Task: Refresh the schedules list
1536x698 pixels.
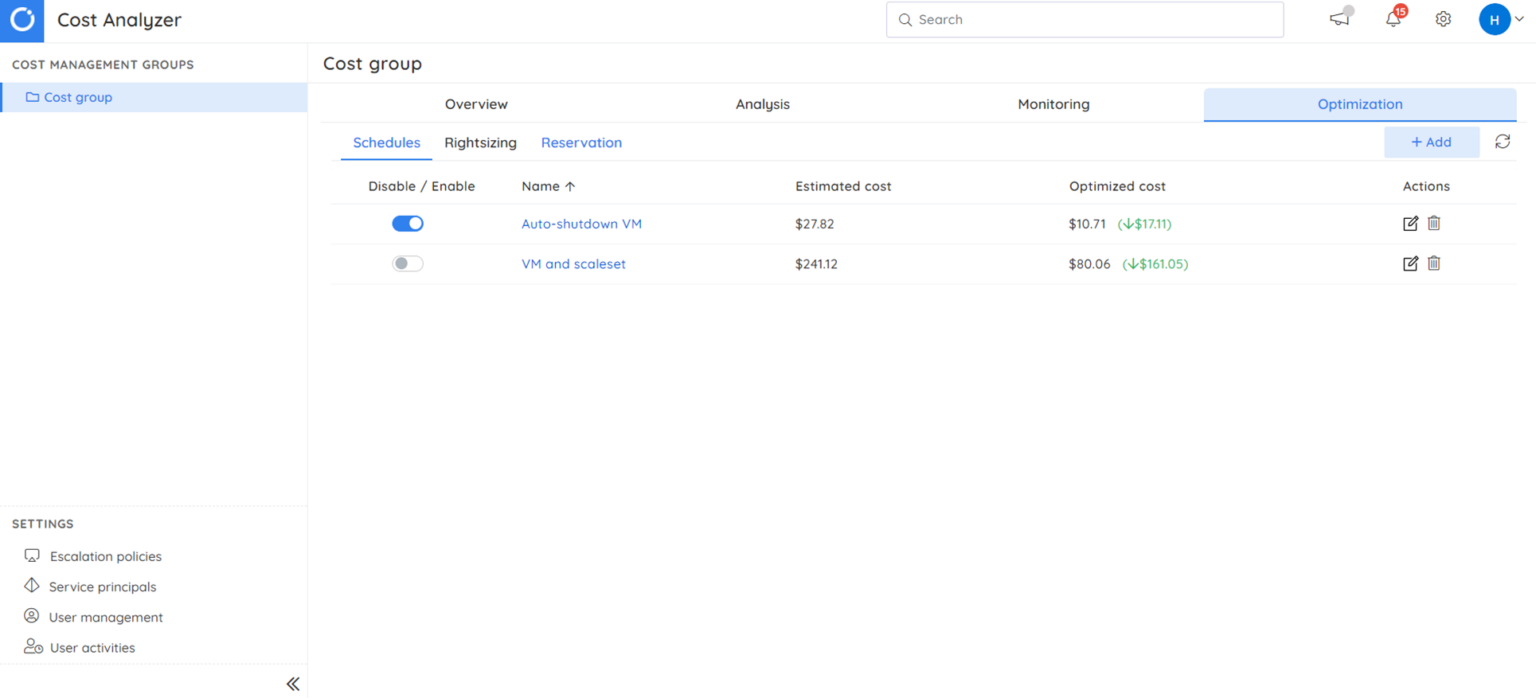Action: pos(1502,142)
